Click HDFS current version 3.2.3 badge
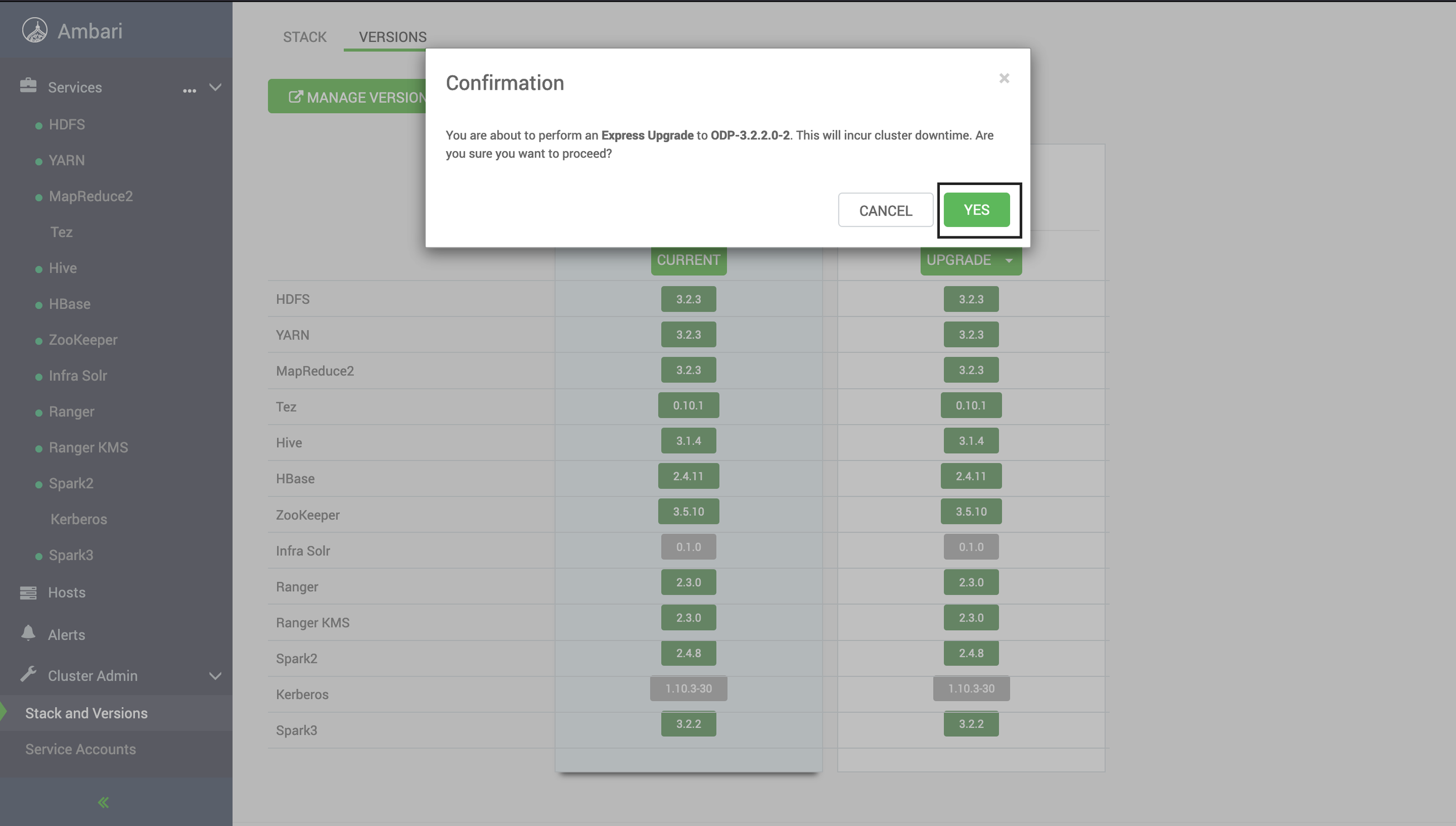Viewport: 1456px width, 826px height. [x=688, y=299]
